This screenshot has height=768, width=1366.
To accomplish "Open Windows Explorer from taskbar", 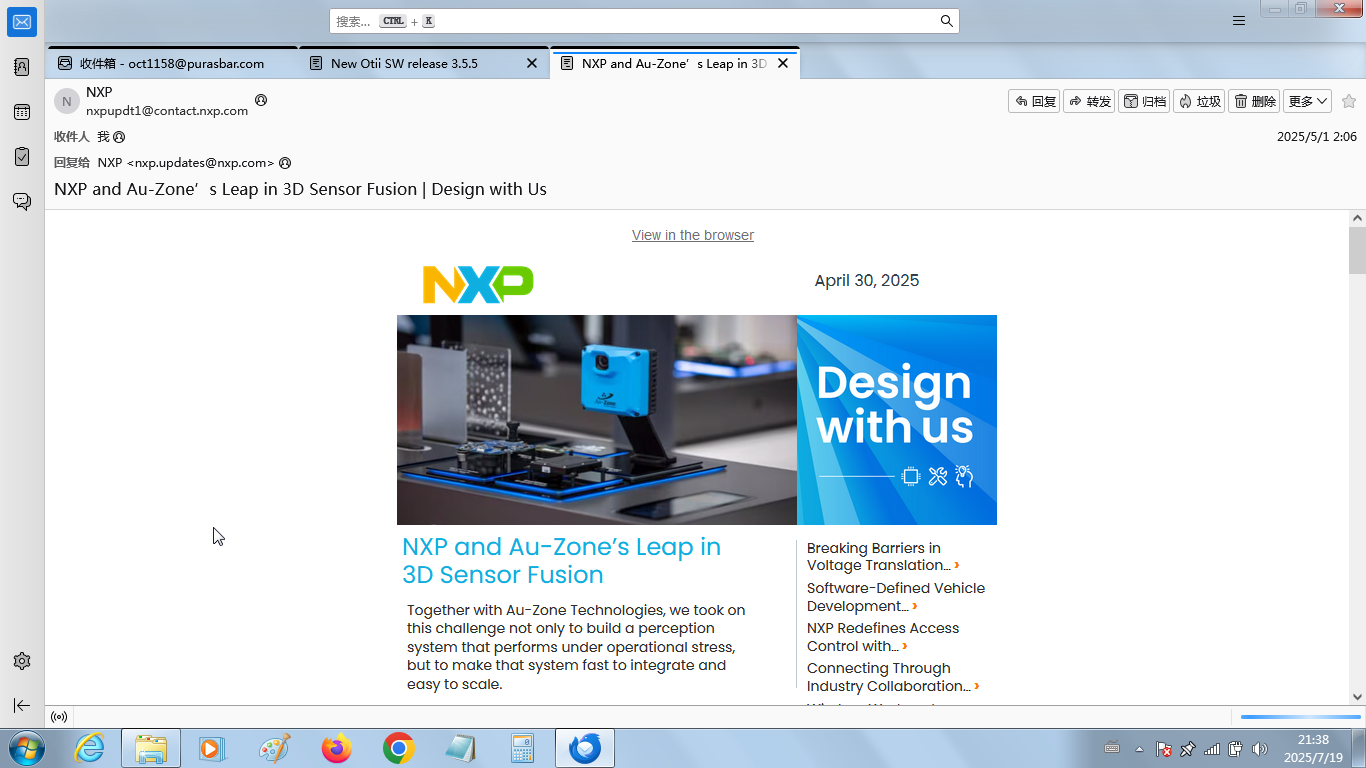I will [x=151, y=748].
